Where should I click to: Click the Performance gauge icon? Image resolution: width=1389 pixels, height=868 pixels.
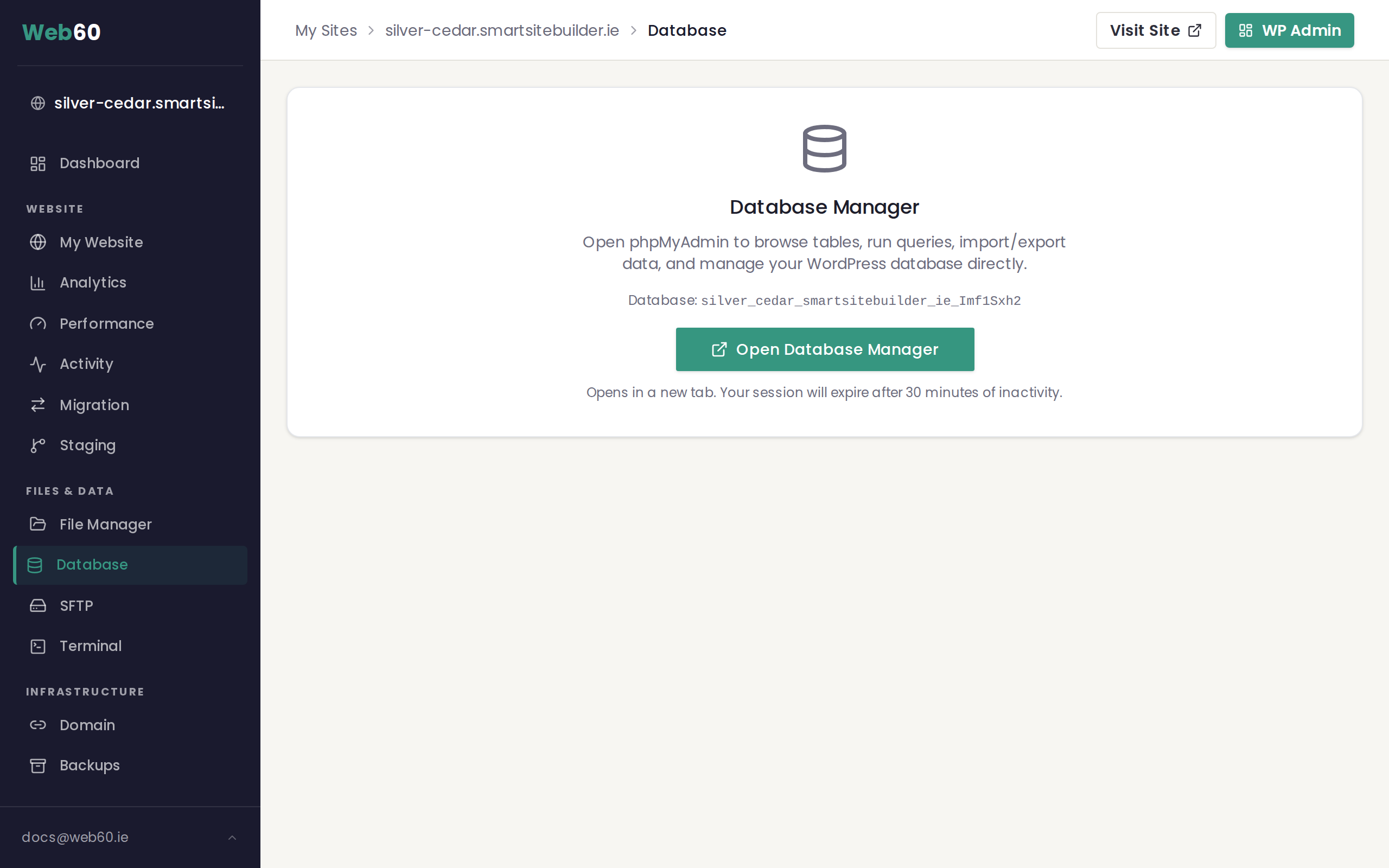[x=38, y=324]
